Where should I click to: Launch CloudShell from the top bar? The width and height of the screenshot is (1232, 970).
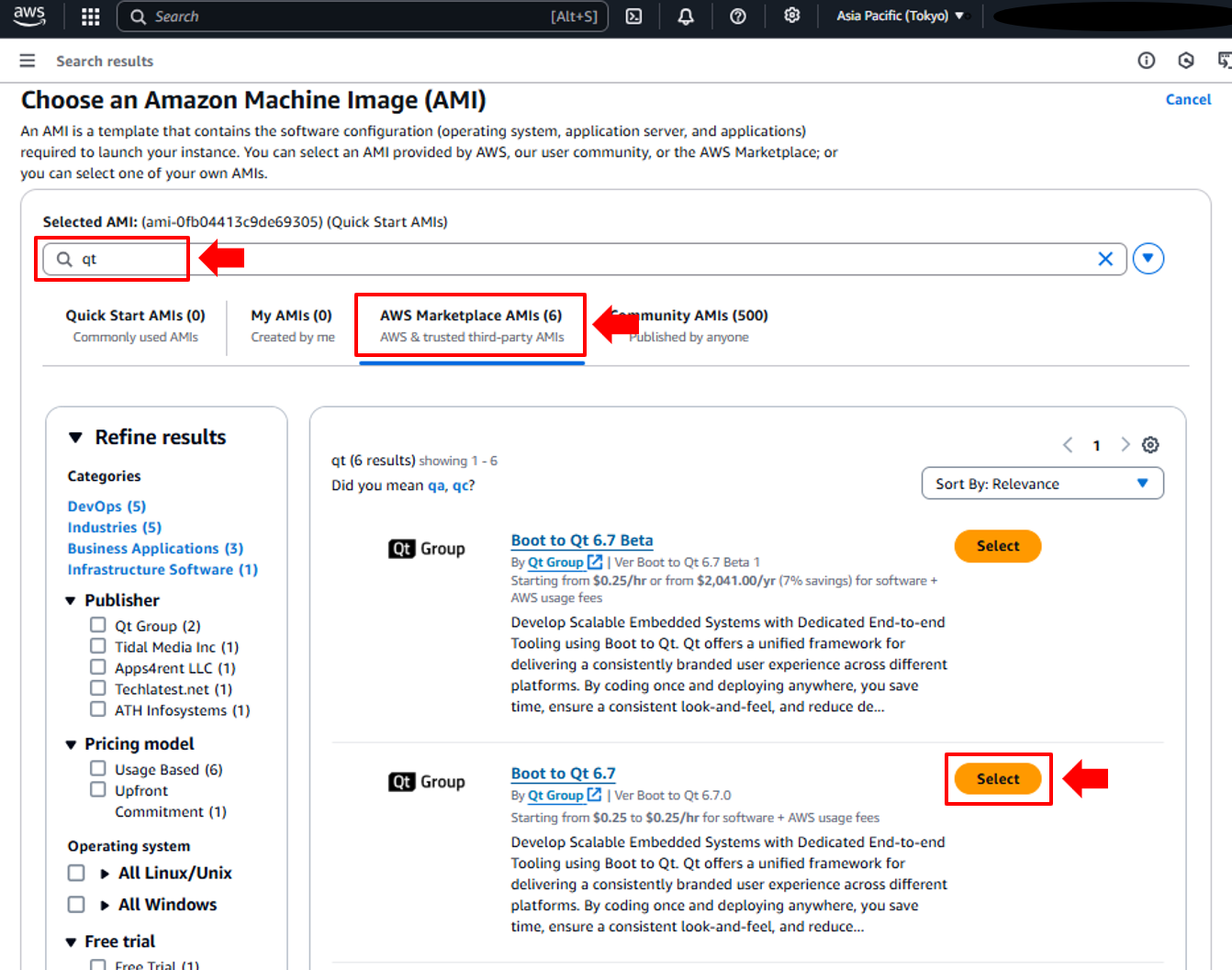click(x=633, y=17)
